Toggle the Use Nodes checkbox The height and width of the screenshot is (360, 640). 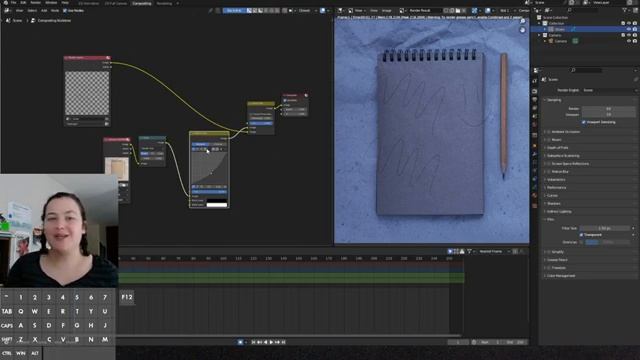[65, 11]
